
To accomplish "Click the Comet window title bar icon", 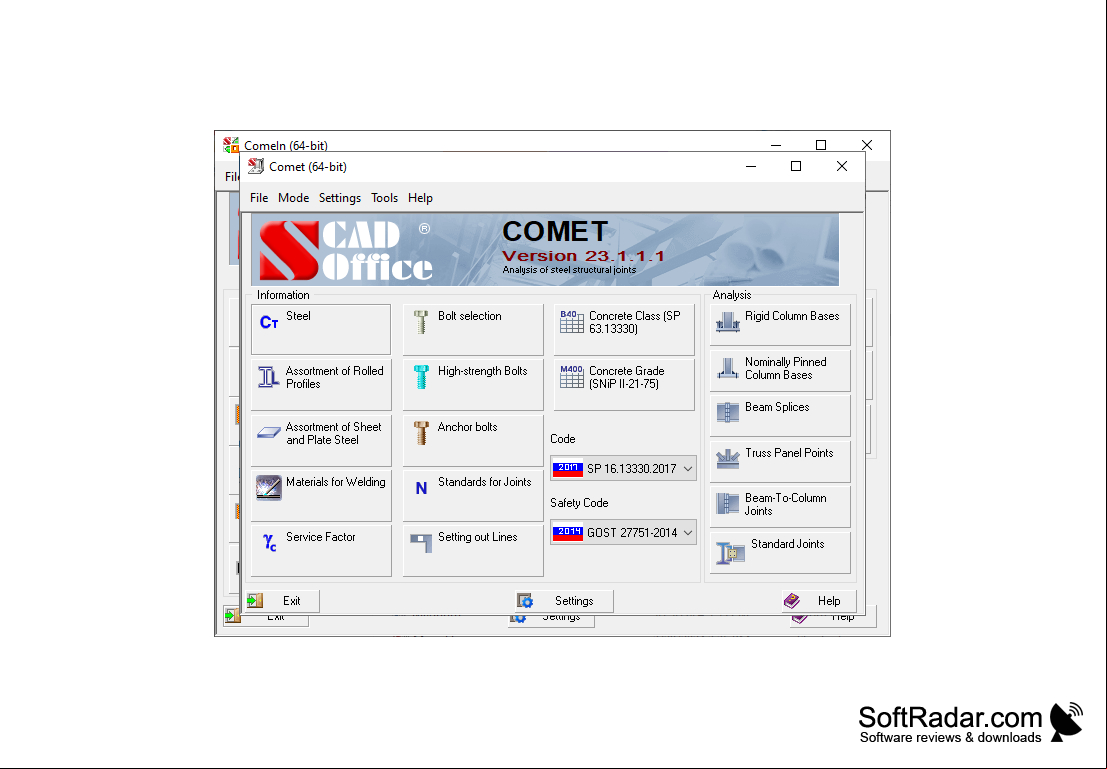I will [x=256, y=167].
